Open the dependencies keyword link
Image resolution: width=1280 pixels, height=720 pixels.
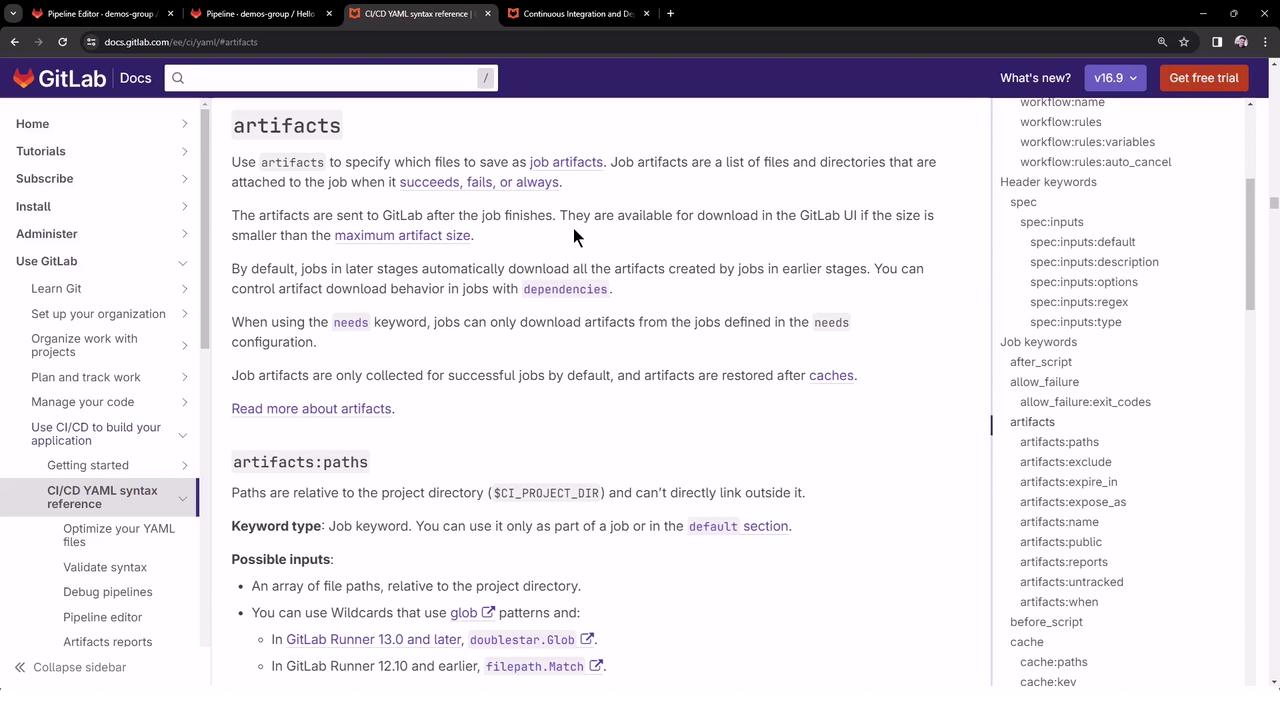565,289
